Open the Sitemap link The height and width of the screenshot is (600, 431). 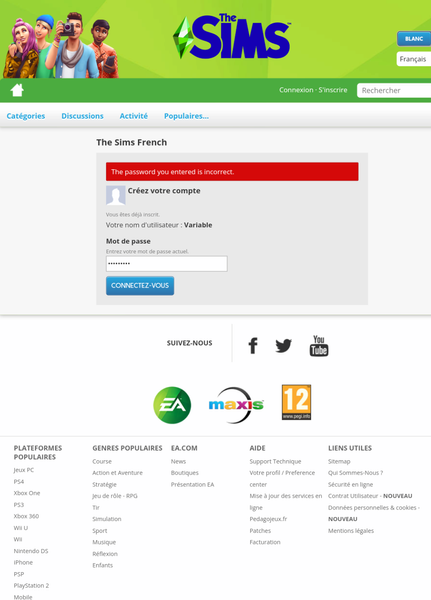(339, 461)
